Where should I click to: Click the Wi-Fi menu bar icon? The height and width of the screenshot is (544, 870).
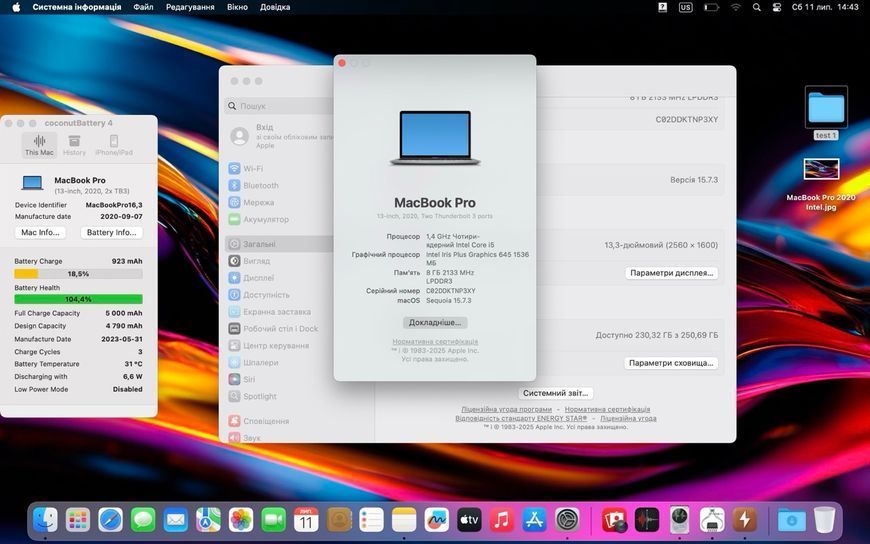tap(736, 7)
